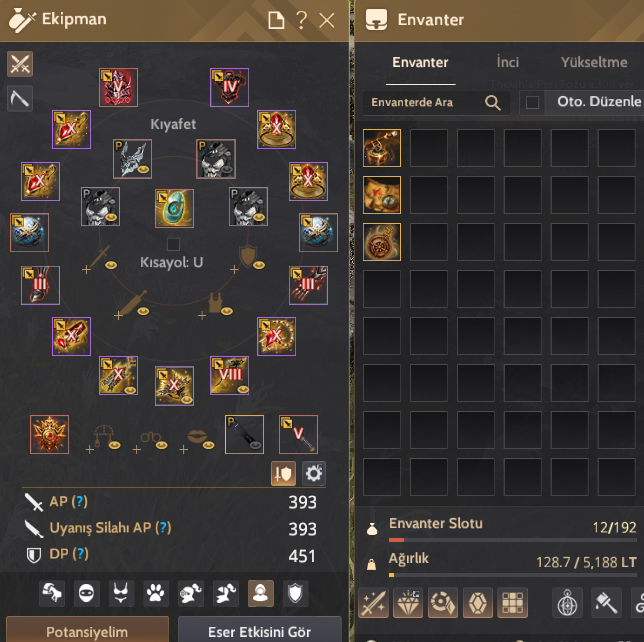This screenshot has width=644, height=642.
Task: Click the Potansiyelim button
Action: tap(87, 630)
